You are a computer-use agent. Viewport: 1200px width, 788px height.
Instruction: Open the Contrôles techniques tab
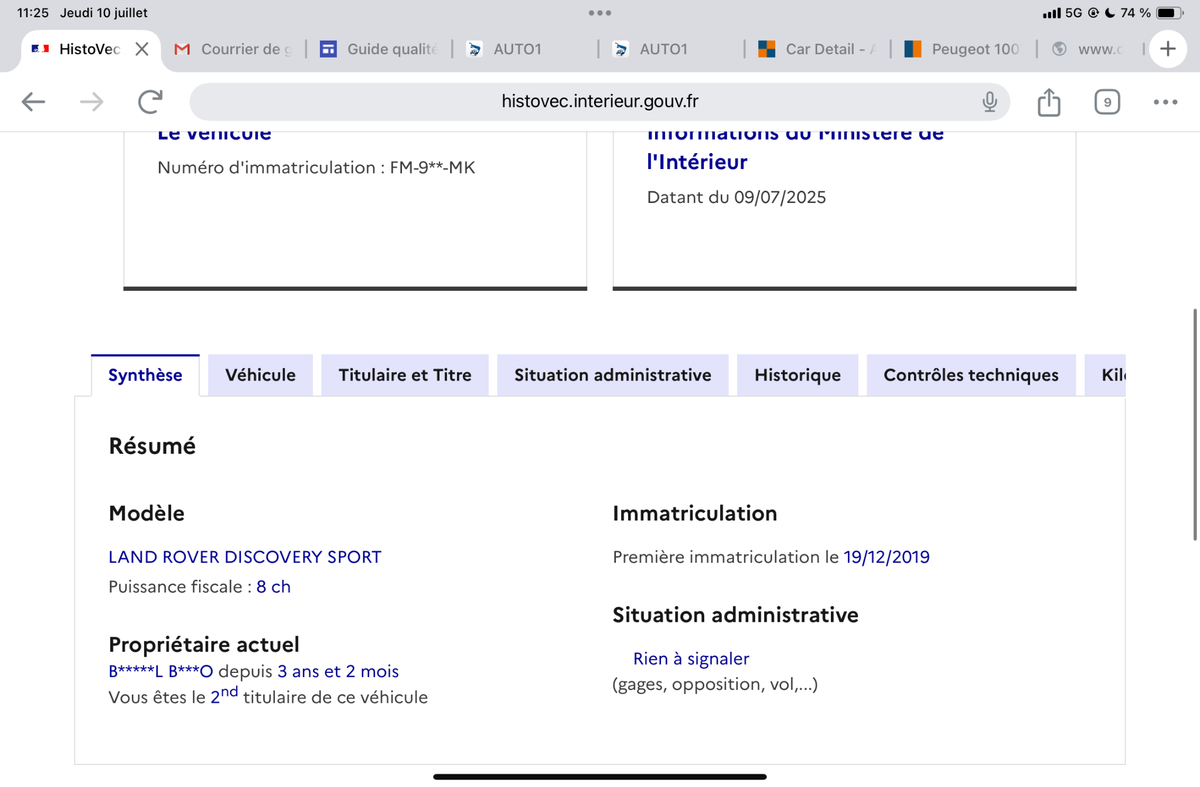(x=971, y=375)
